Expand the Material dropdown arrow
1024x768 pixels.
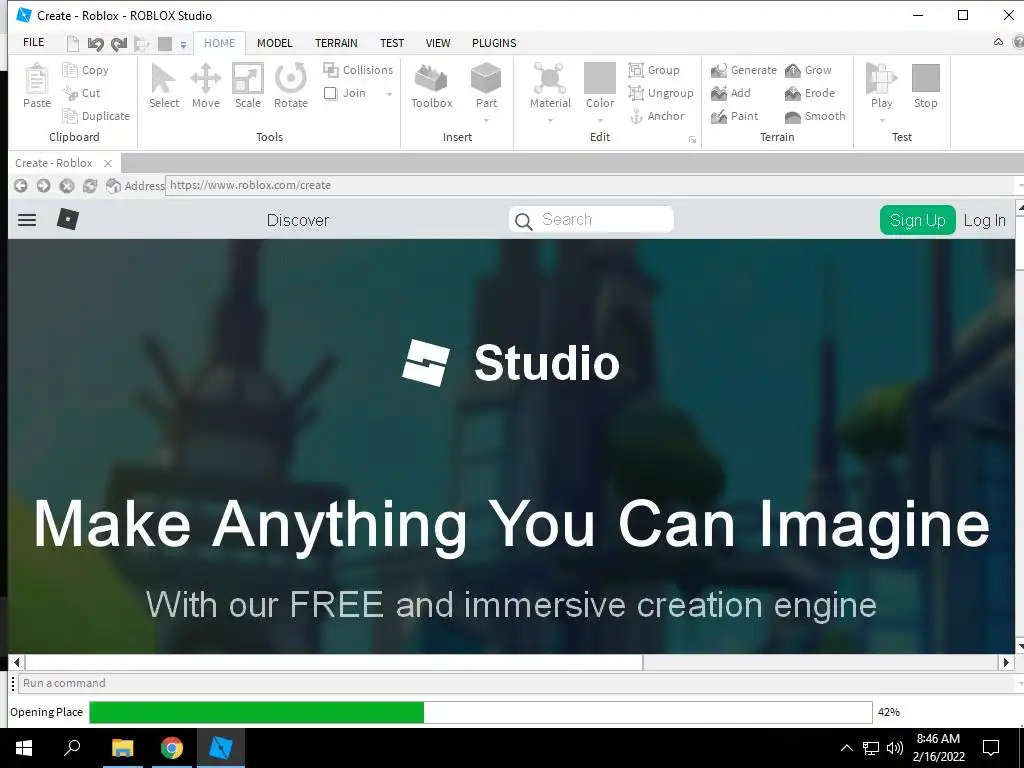(550, 120)
